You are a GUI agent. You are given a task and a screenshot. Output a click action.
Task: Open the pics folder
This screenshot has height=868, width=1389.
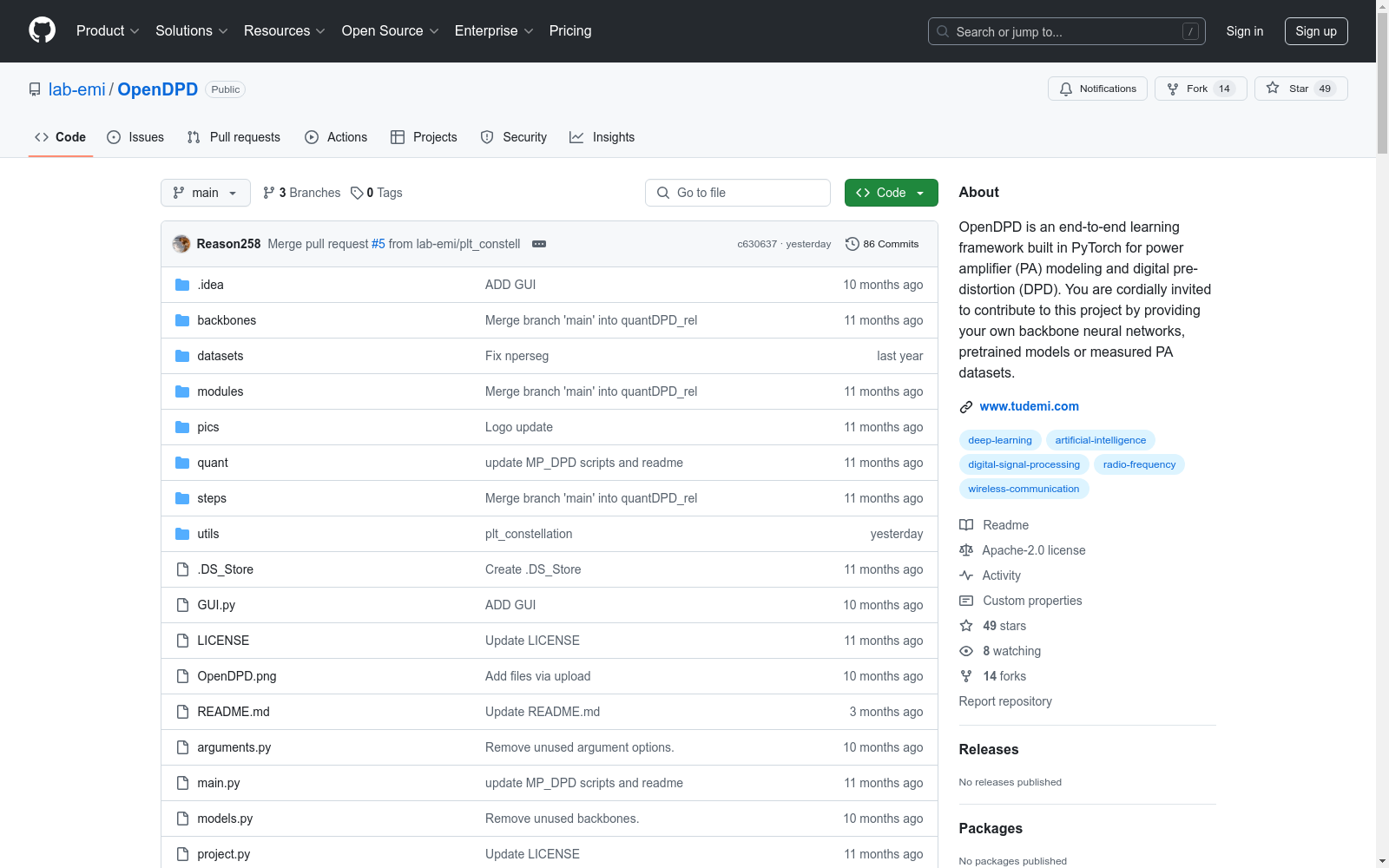[x=208, y=427]
